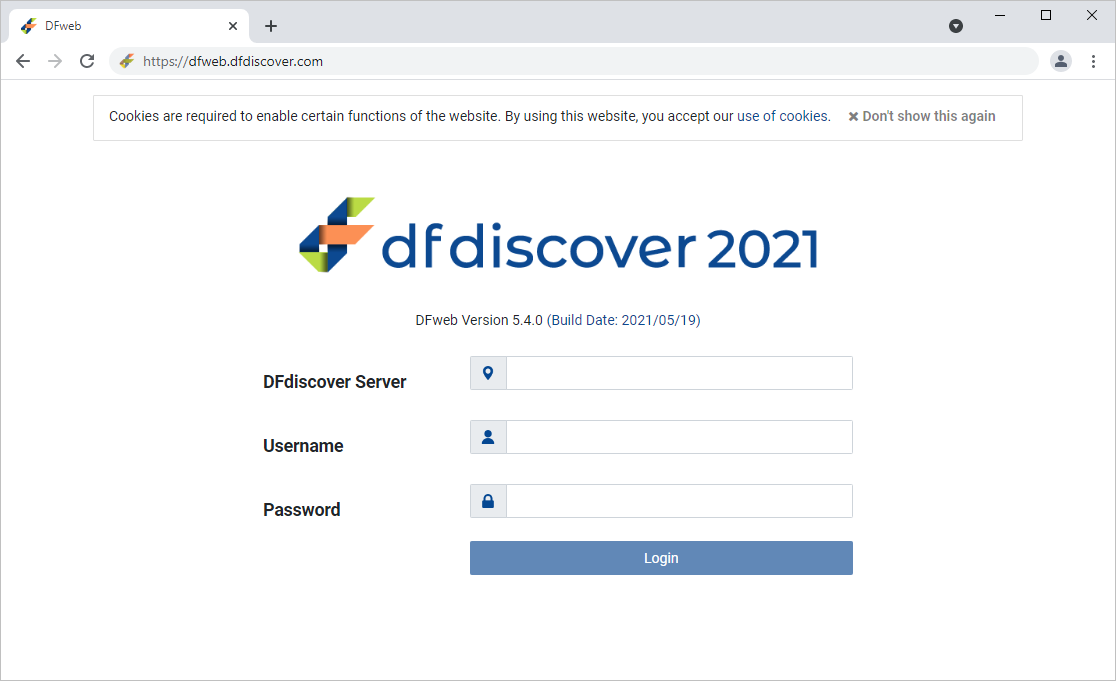Click the Username label
The image size is (1116, 681).
(303, 446)
